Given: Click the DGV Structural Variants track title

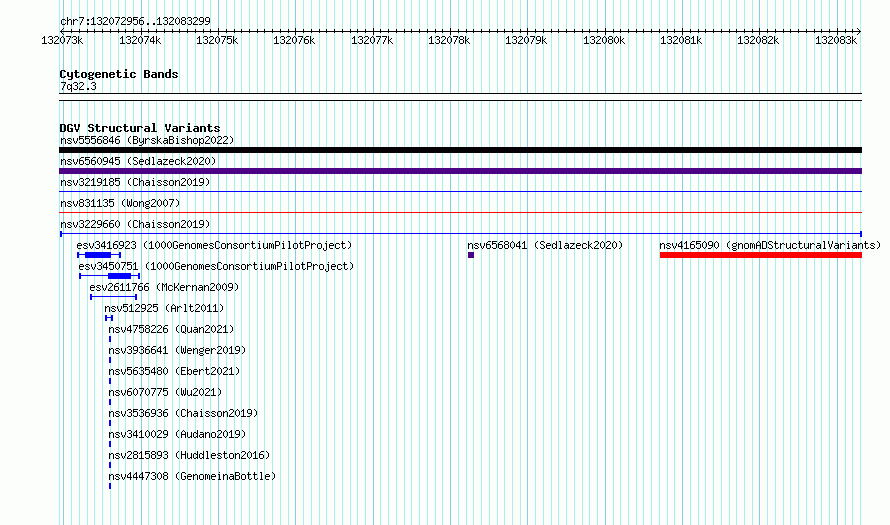Looking at the screenshot, I should coord(140,128).
